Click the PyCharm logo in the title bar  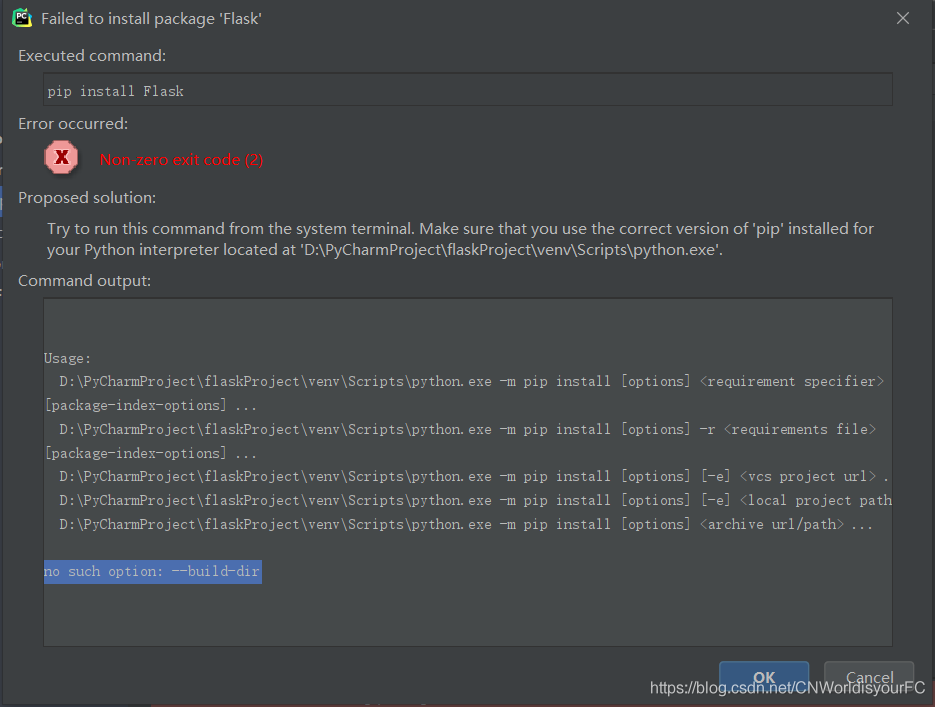tap(20, 17)
